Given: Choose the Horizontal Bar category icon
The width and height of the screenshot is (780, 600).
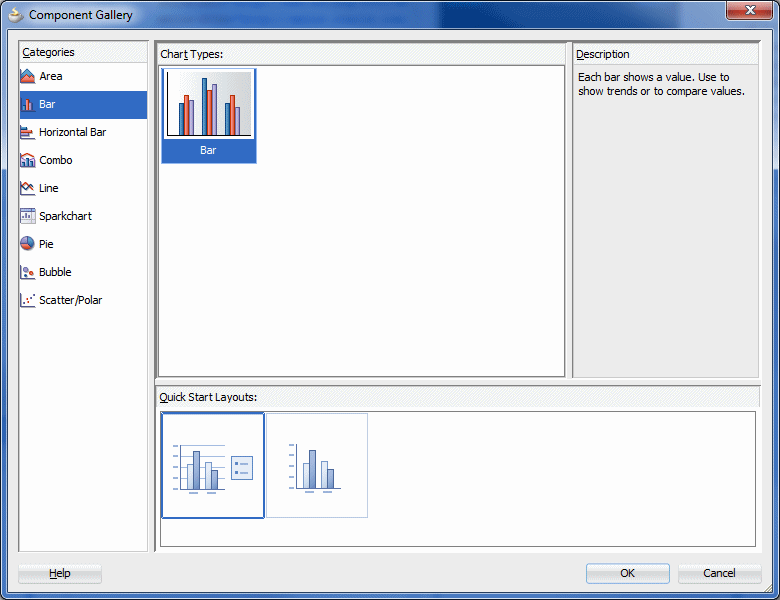Looking at the screenshot, I should click(28, 132).
